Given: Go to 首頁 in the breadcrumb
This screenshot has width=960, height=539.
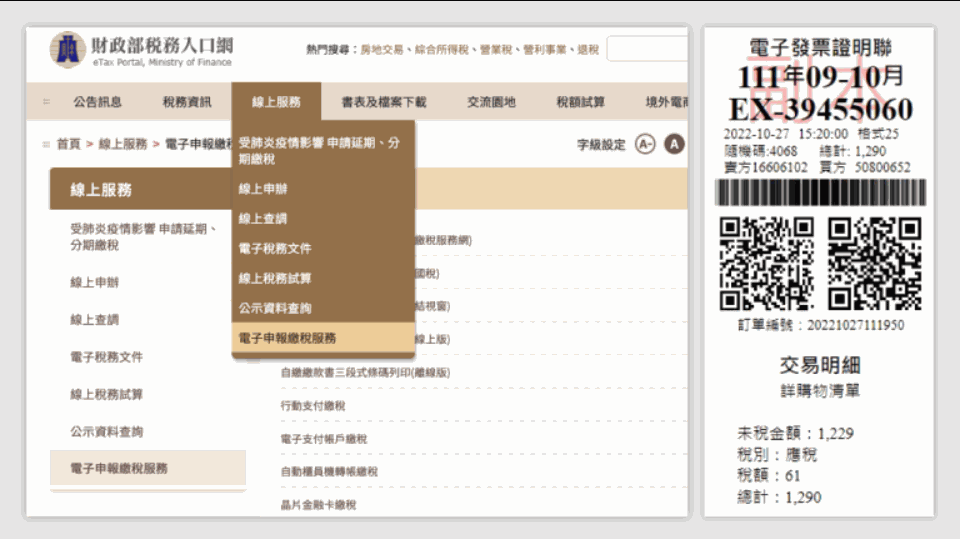Looking at the screenshot, I should pyautogui.click(x=69, y=144).
